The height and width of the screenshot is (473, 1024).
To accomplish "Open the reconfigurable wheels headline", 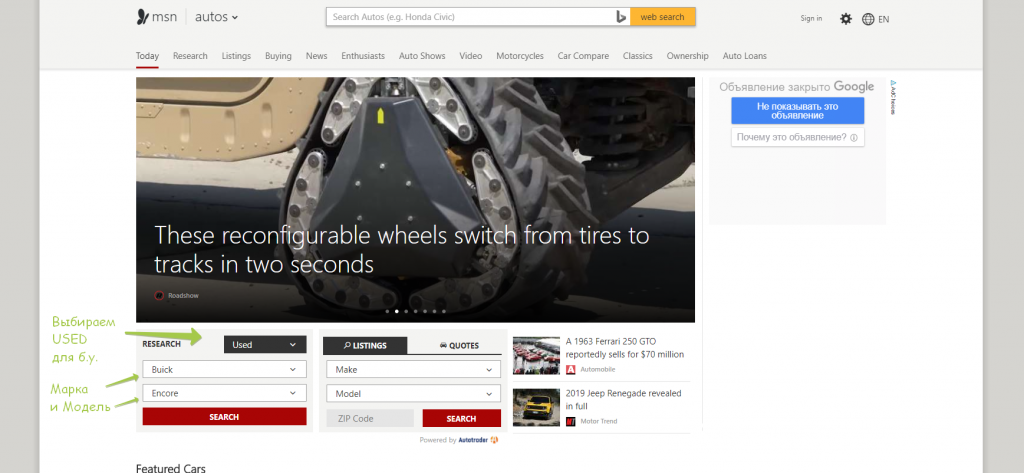I will click(x=402, y=250).
